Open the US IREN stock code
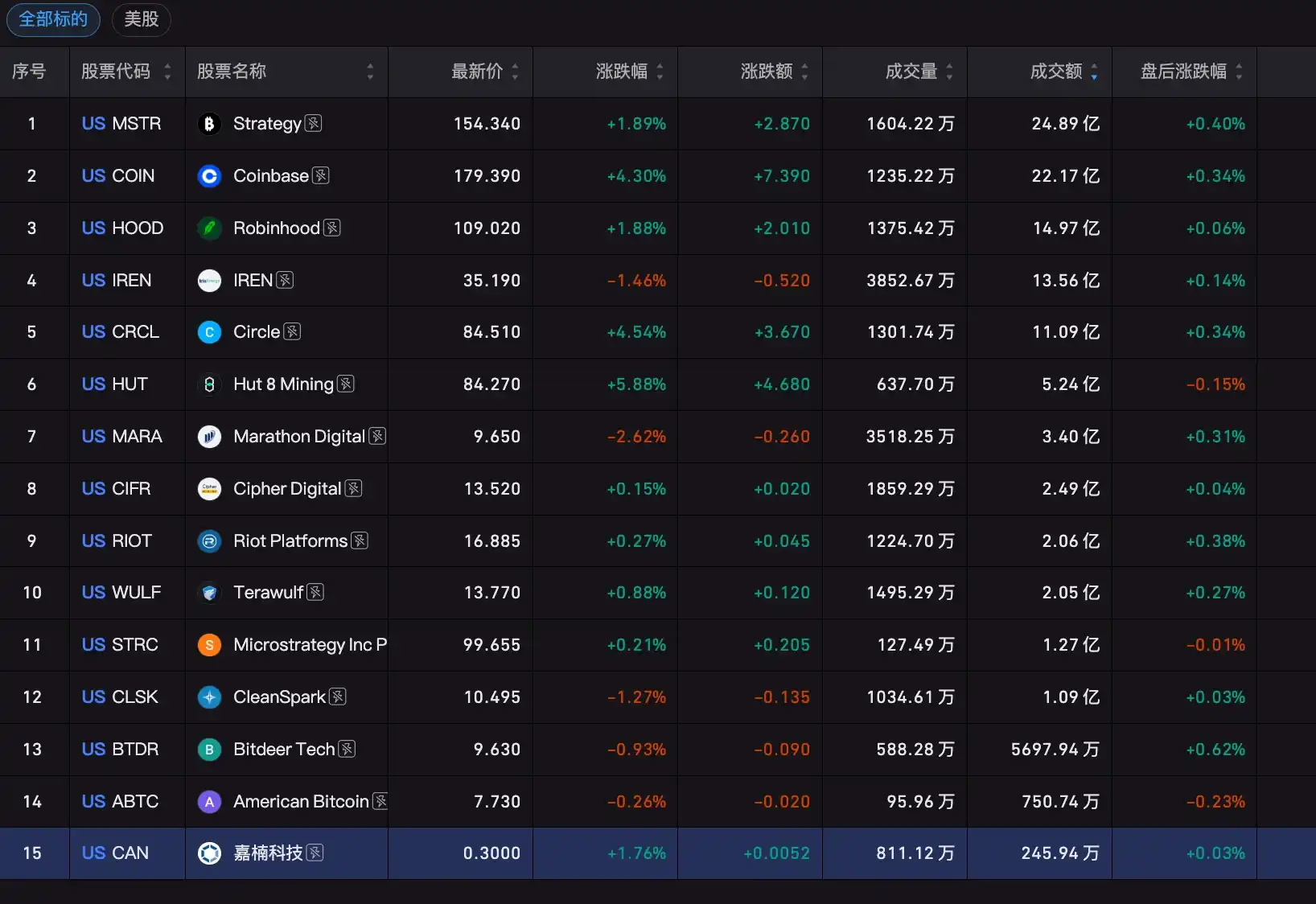Viewport: 1316px width, 904px height. point(117,281)
